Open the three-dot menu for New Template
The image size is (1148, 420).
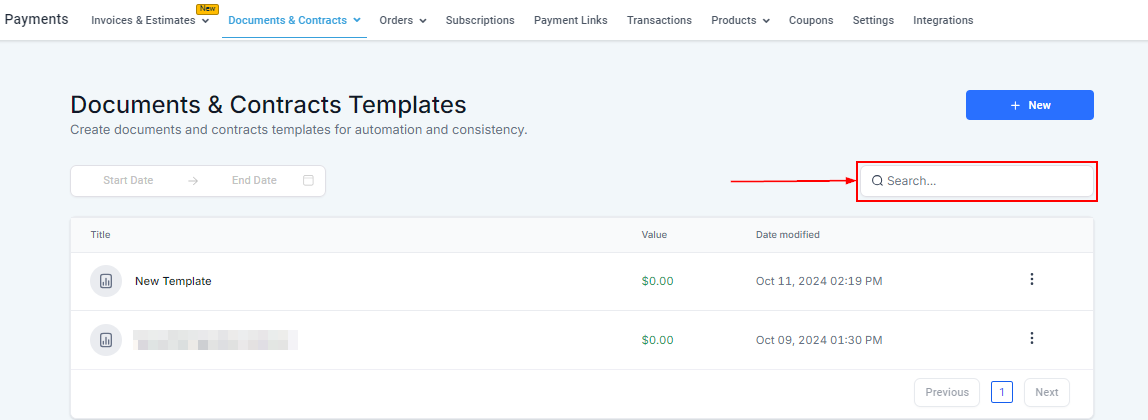coord(1032,280)
